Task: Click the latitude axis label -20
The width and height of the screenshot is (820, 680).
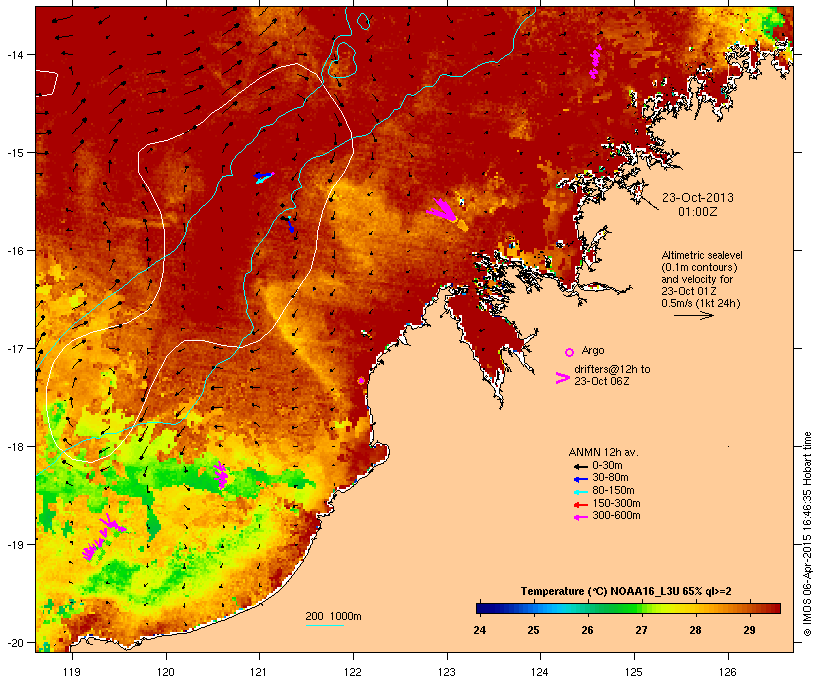Action: [15, 643]
